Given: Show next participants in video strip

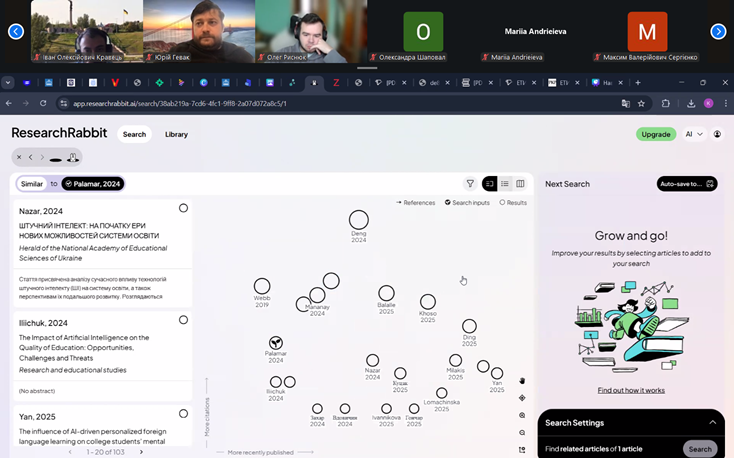Looking at the screenshot, I should [718, 32].
